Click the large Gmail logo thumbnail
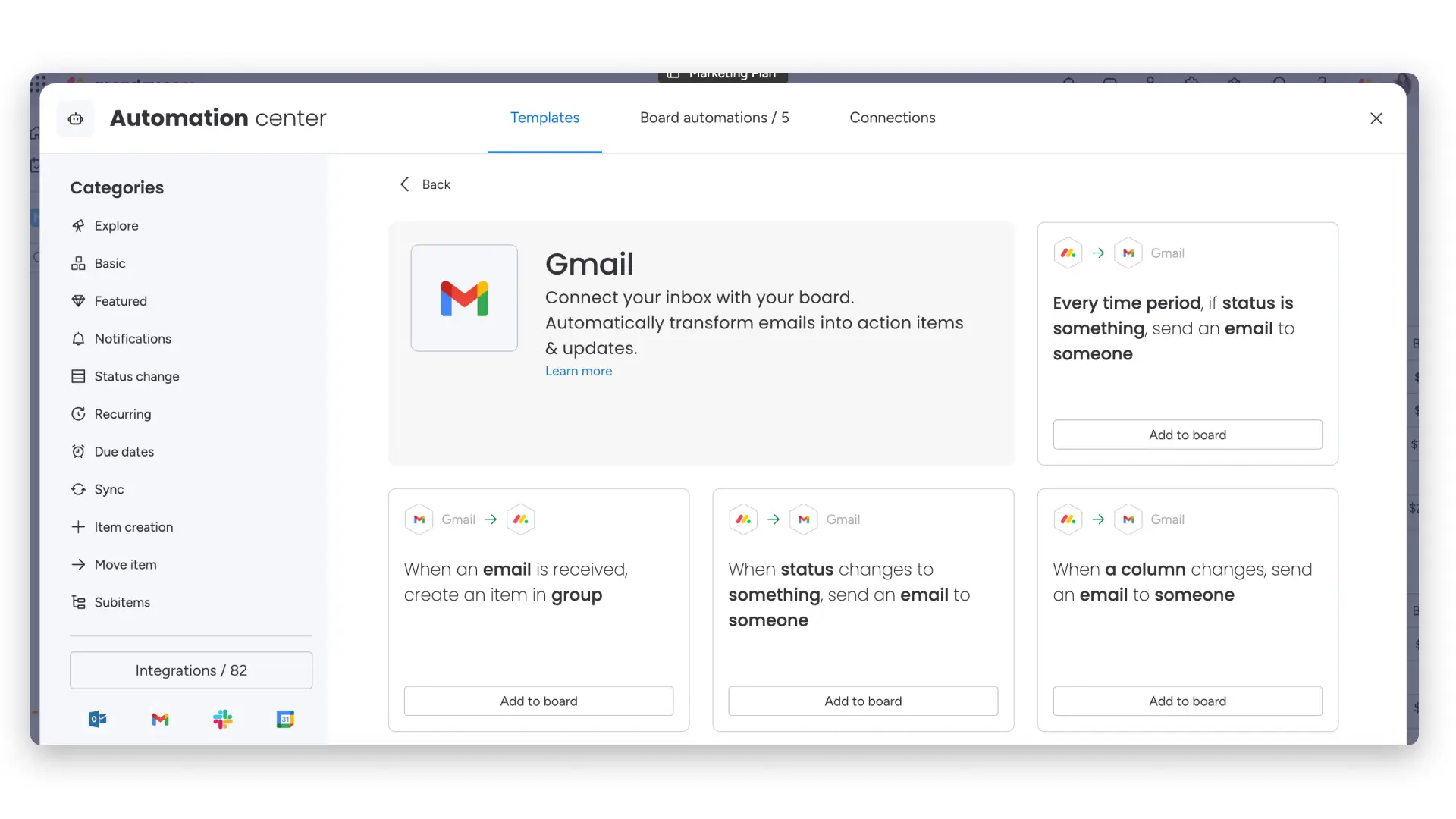Viewport: 1456px width, 819px height. click(464, 298)
